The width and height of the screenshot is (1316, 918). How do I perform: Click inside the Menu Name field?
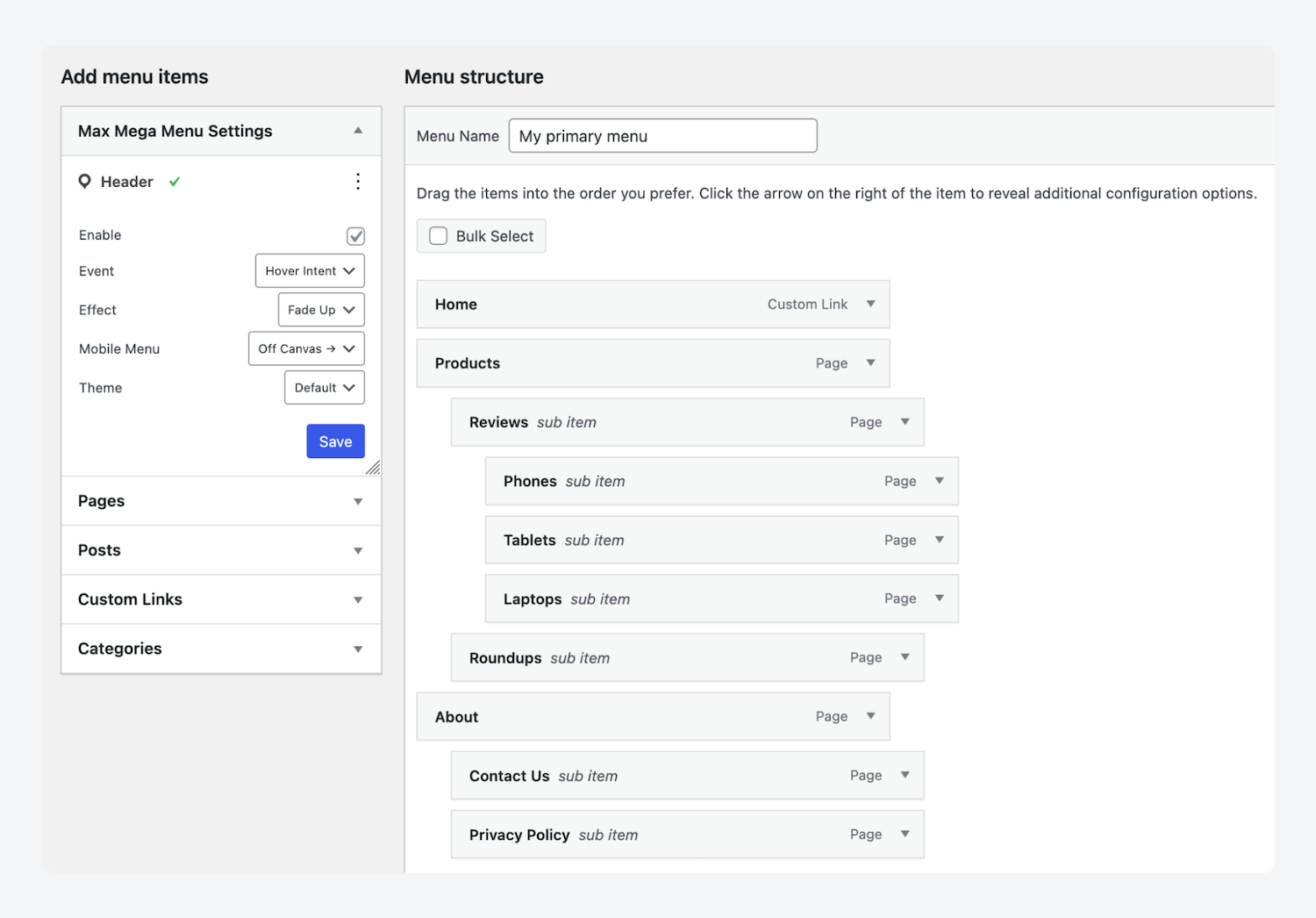662,135
